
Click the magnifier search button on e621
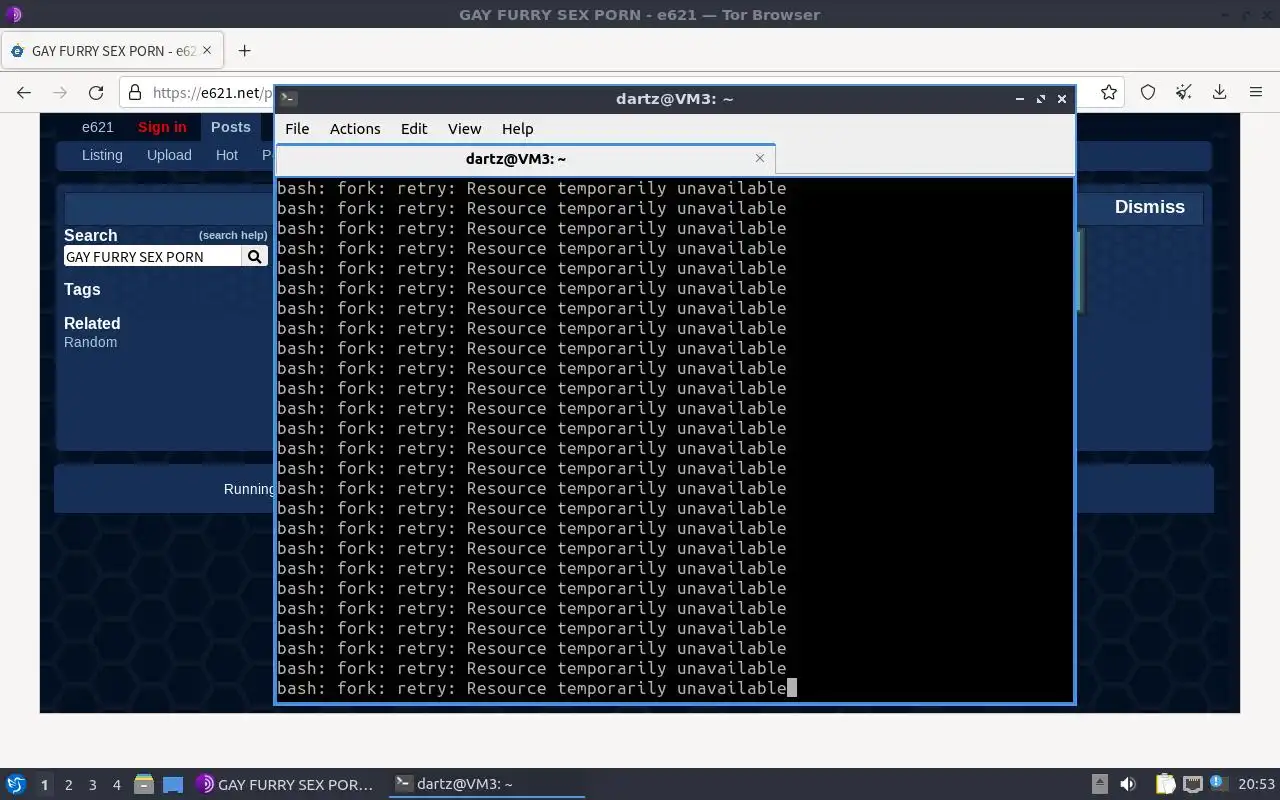255,257
